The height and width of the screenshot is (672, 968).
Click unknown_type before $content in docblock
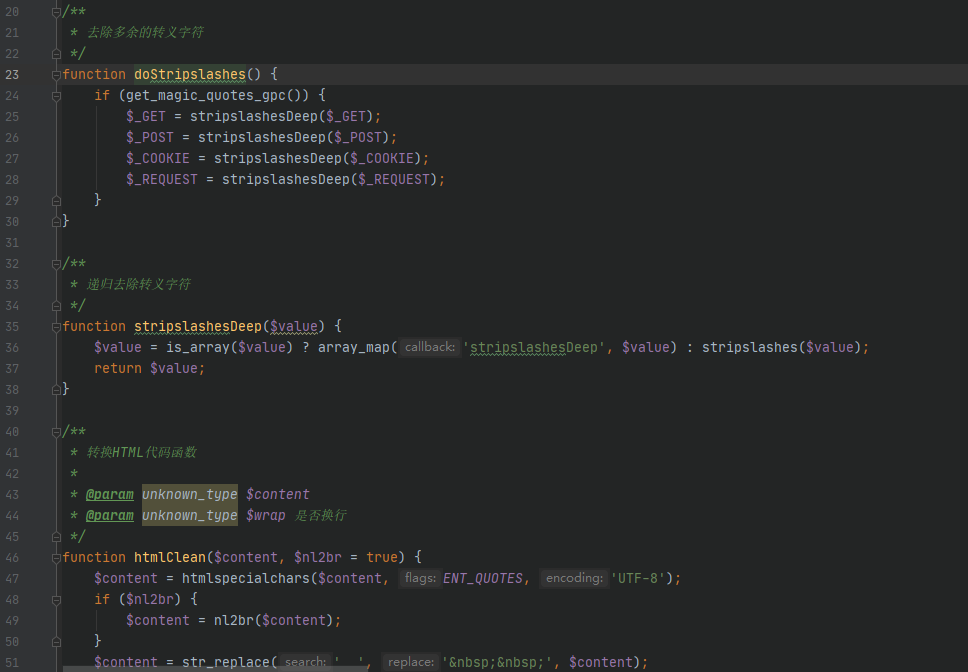190,494
